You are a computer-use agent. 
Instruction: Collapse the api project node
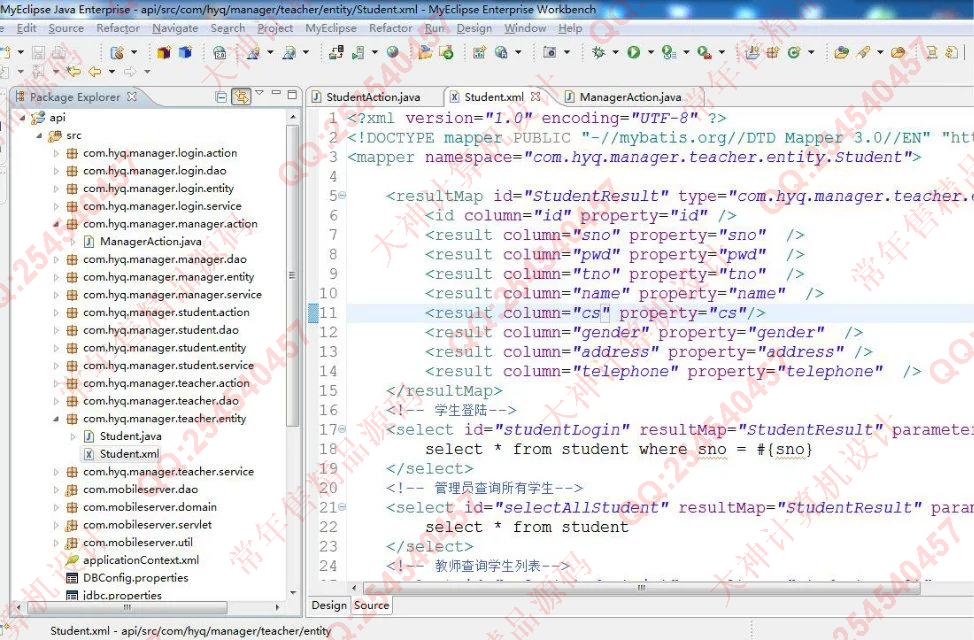[x=23, y=117]
